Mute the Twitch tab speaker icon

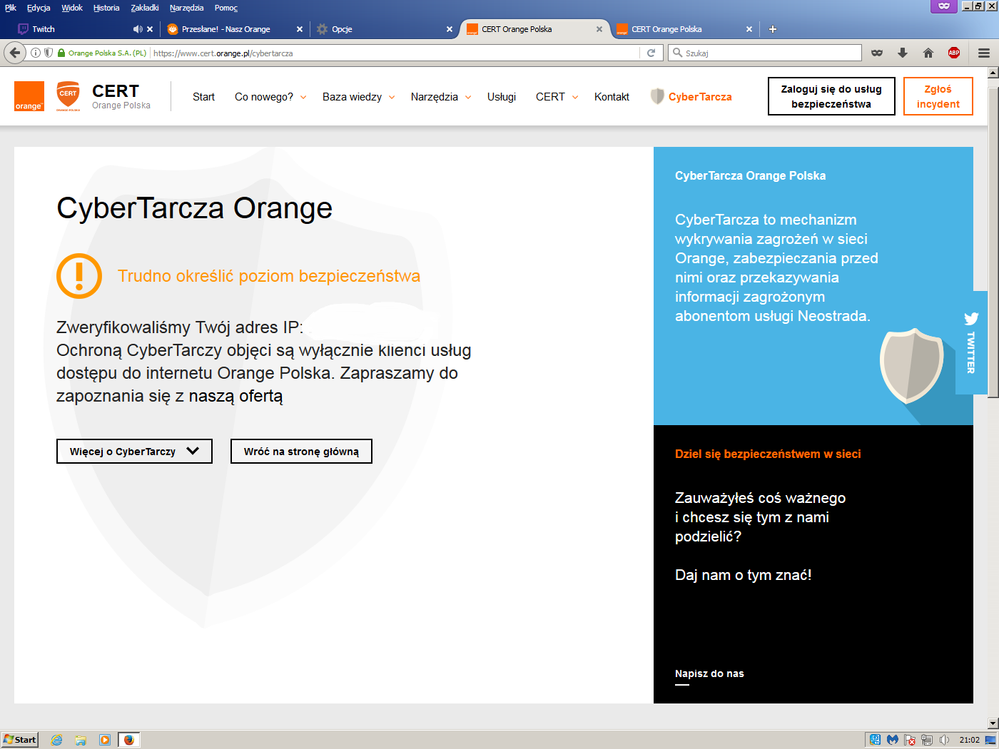pyautogui.click(x=138, y=29)
